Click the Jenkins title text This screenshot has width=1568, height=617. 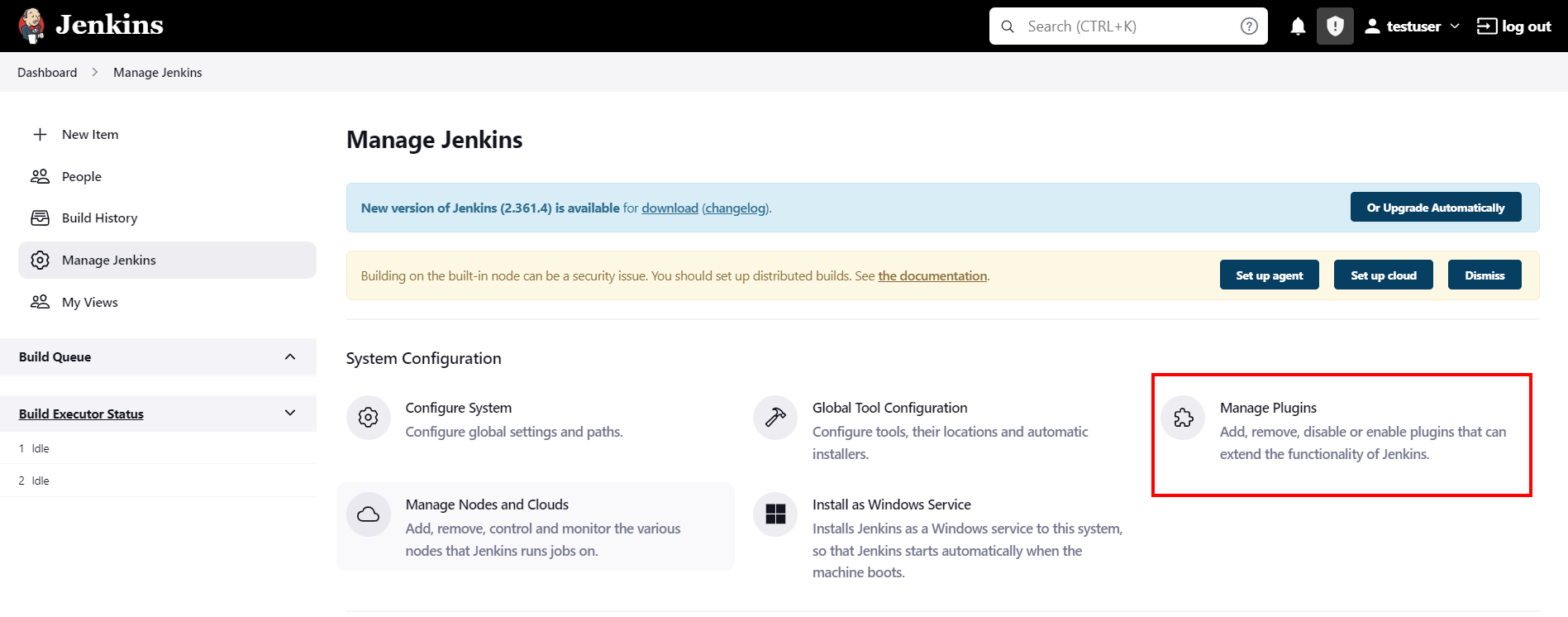[x=109, y=25]
